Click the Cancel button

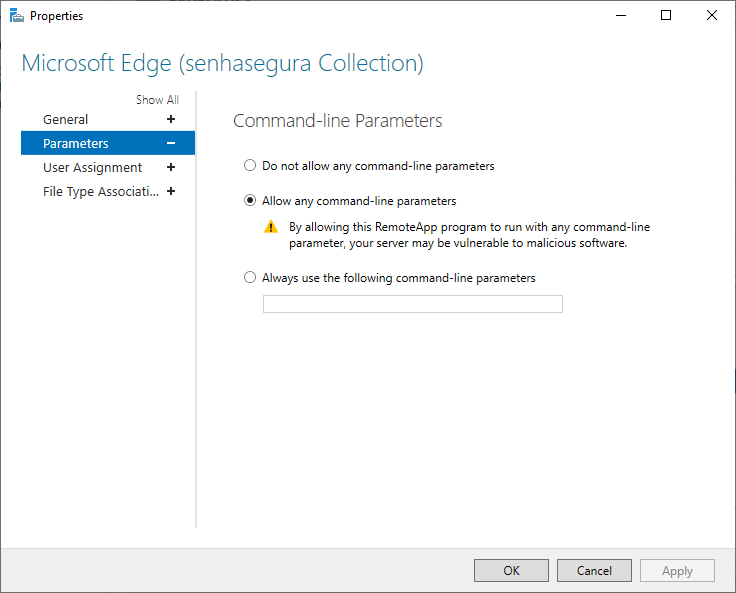click(594, 570)
